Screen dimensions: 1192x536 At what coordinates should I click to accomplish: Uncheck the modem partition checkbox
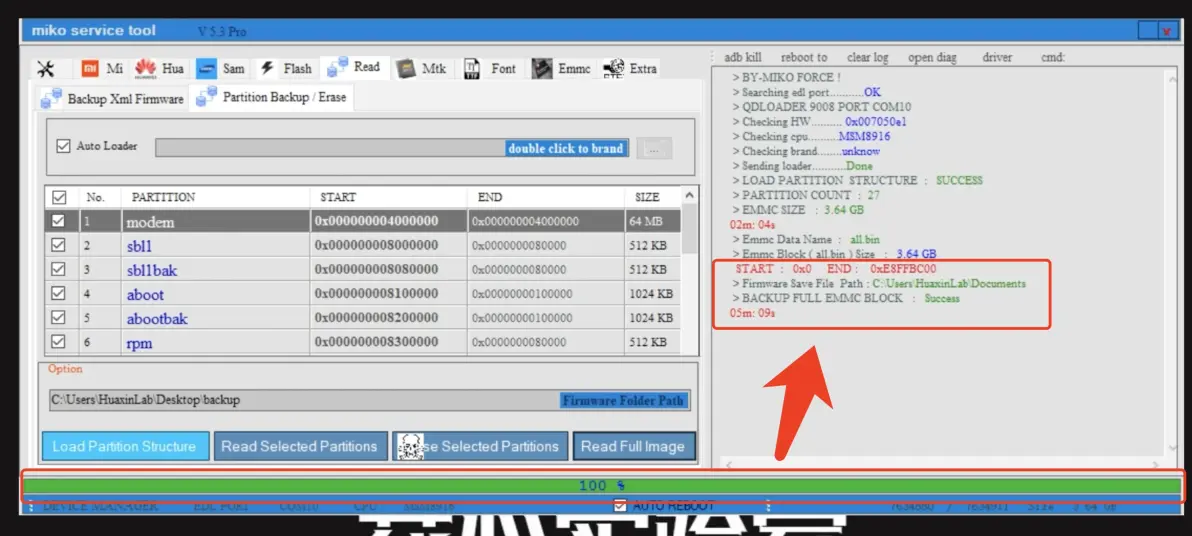point(58,221)
